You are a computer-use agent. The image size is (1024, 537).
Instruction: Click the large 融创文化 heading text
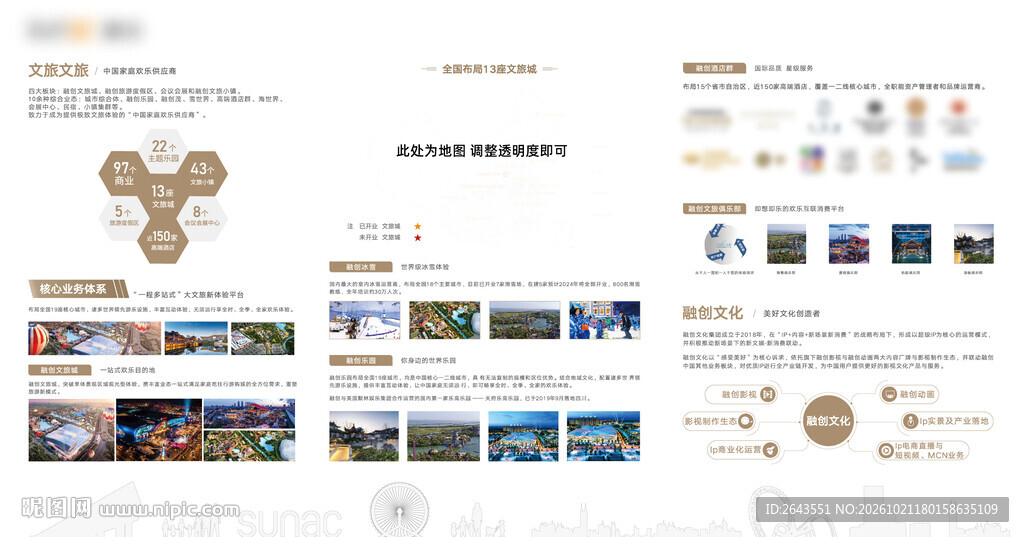coord(712,313)
